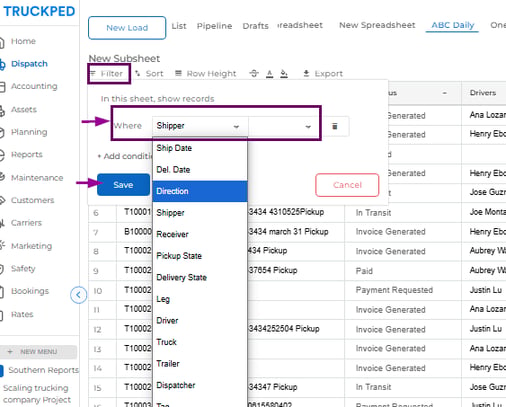Select Direction in the dropdown list
This screenshot has height=407, width=506.
coord(200,191)
